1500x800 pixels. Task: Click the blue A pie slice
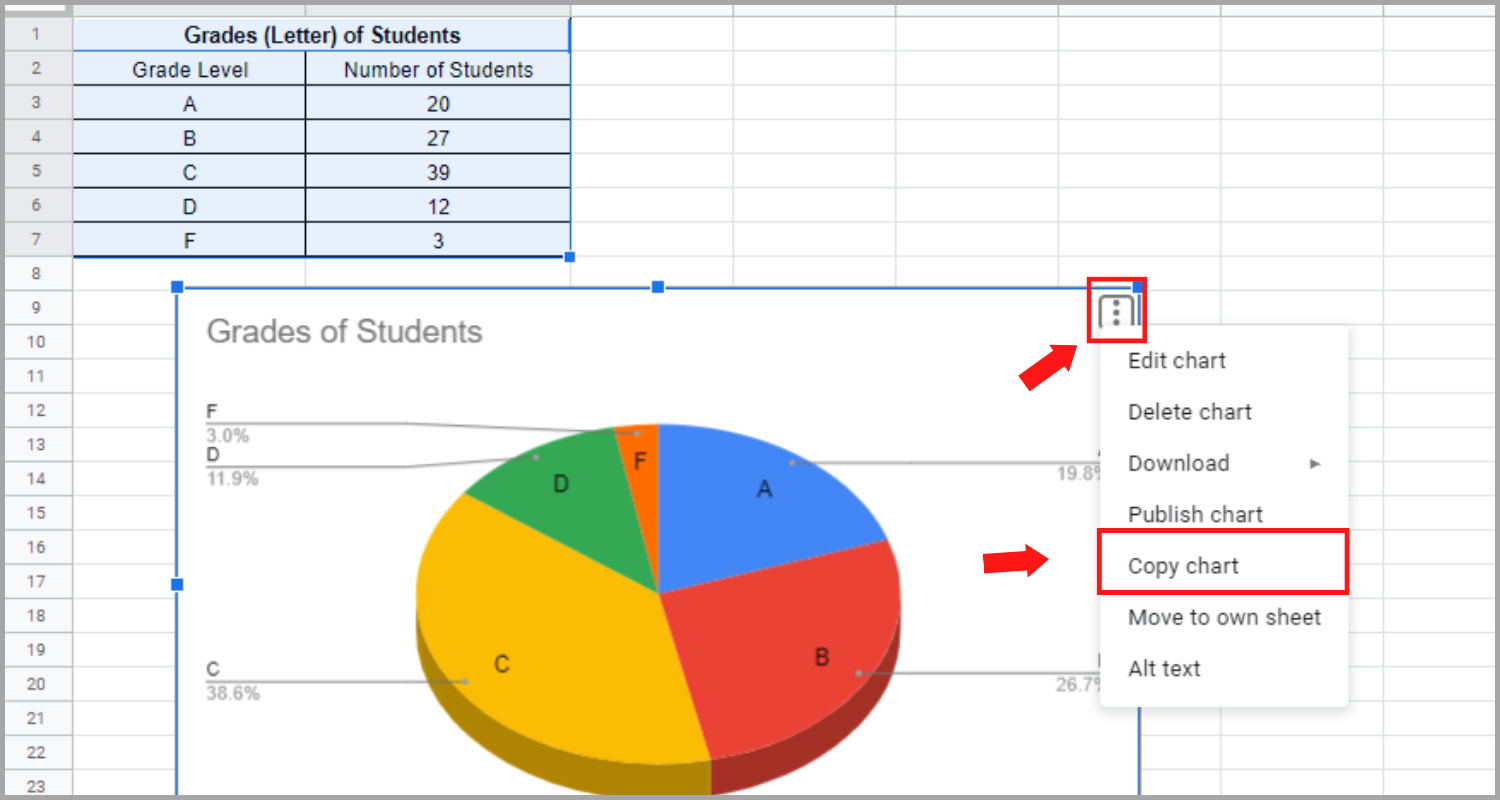coord(765,488)
